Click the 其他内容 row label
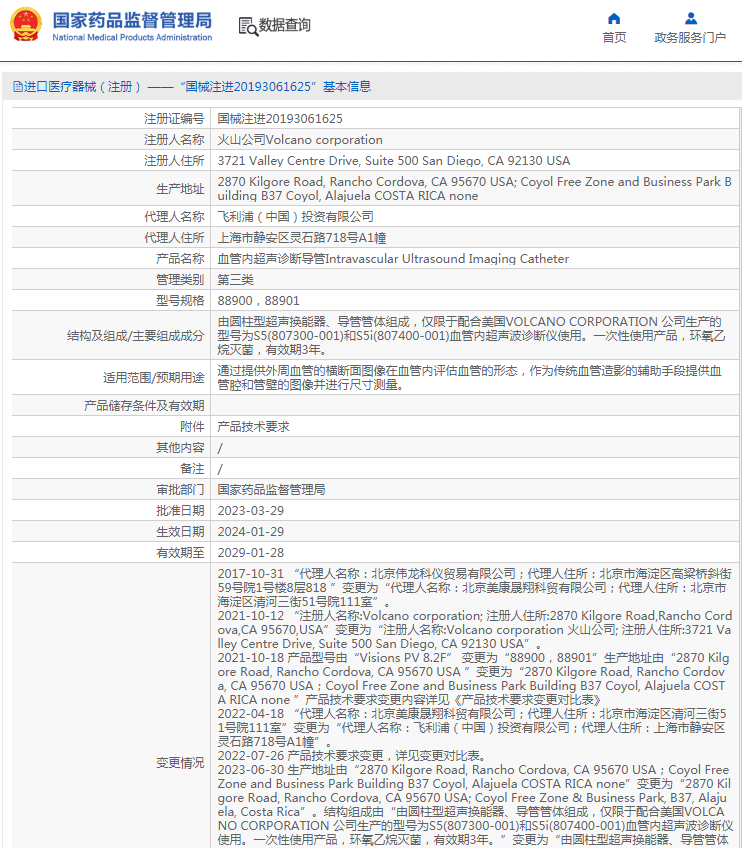This screenshot has width=742, height=848. tap(180, 448)
